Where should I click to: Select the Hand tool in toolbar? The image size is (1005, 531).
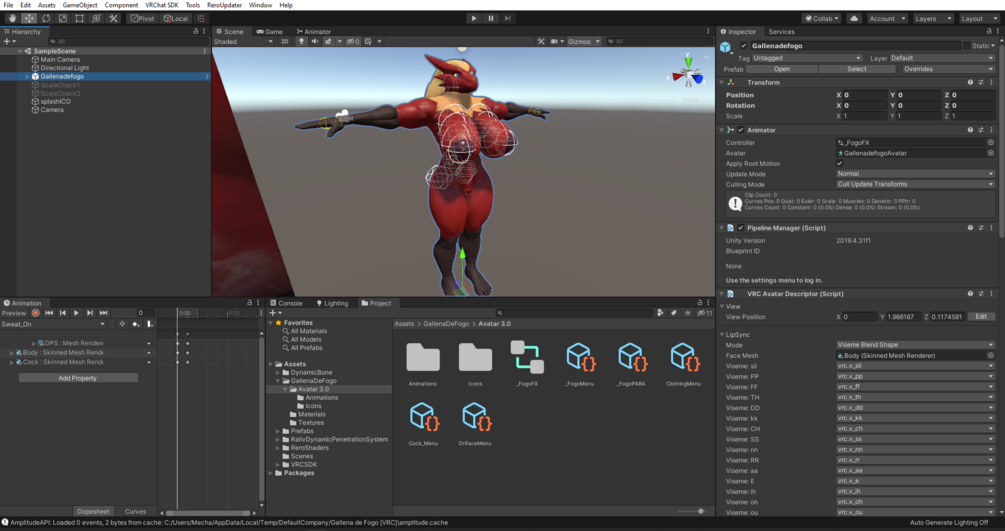pos(12,19)
